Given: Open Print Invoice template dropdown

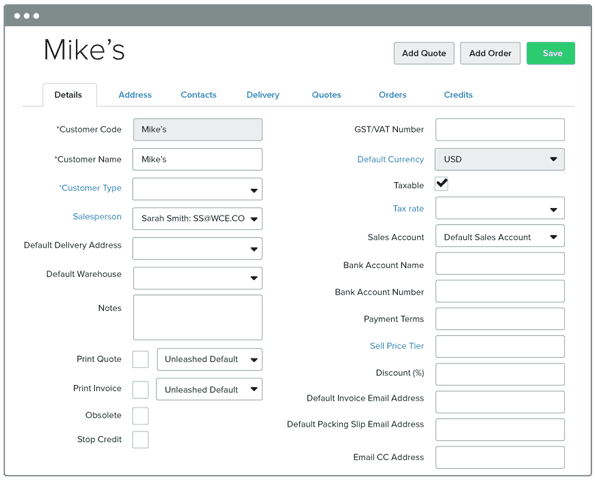Looking at the screenshot, I should click(209, 389).
